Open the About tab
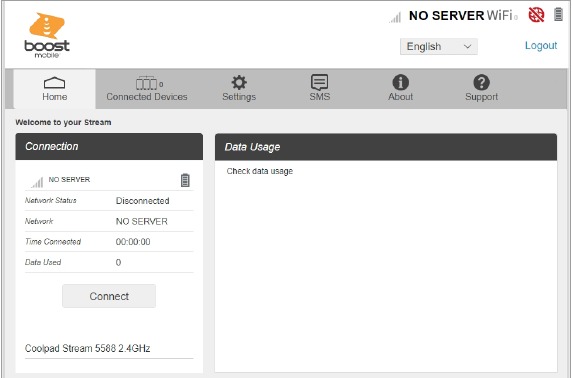Image resolution: width=572 pixels, height=378 pixels. pos(401,89)
